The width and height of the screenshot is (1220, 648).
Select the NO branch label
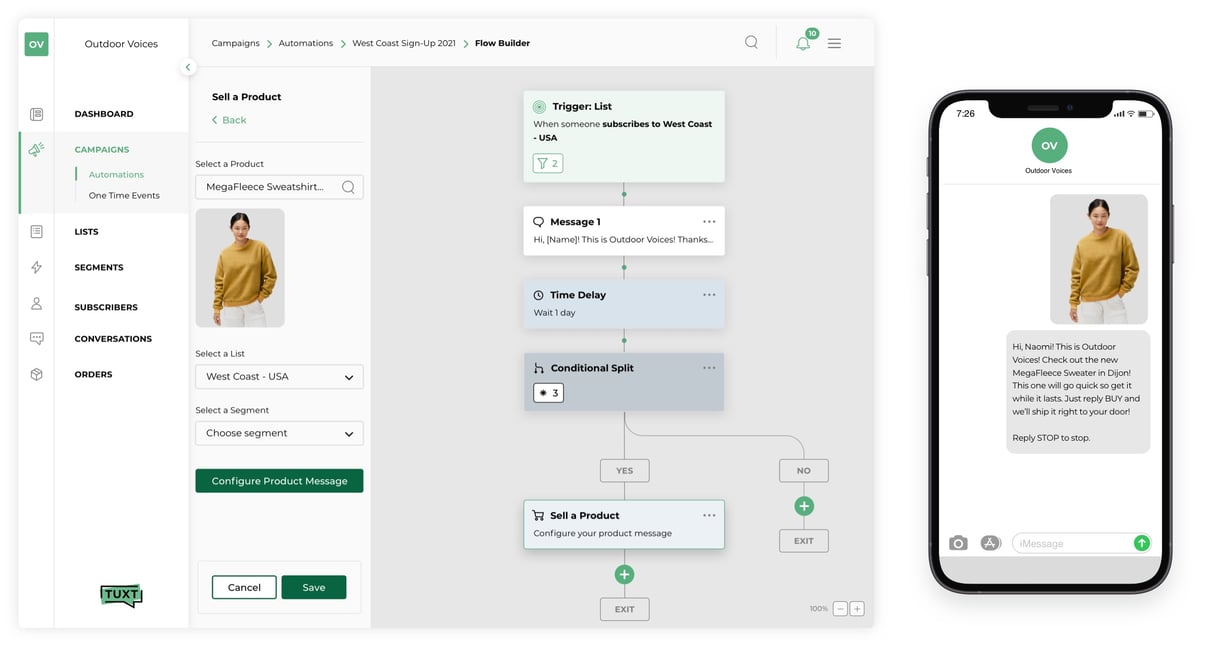804,470
